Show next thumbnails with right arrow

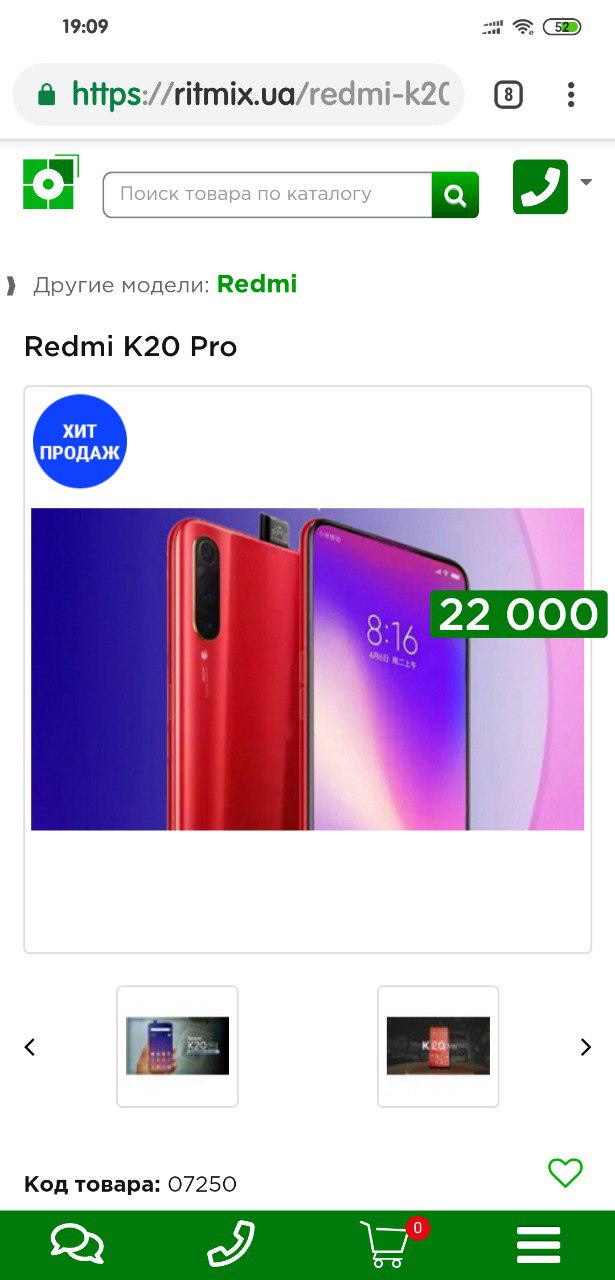click(x=586, y=1047)
